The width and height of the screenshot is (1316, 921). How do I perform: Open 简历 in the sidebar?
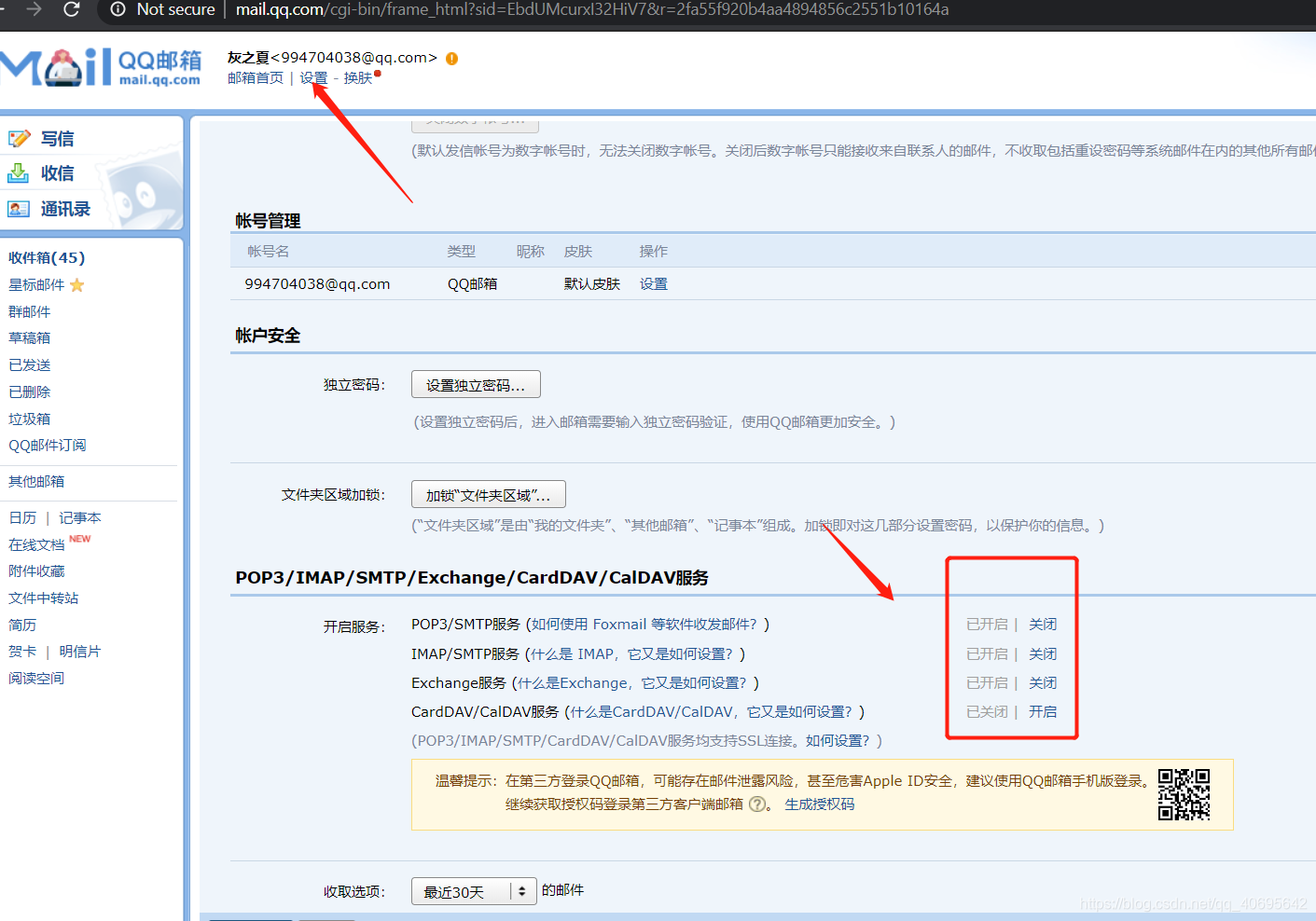[x=22, y=625]
